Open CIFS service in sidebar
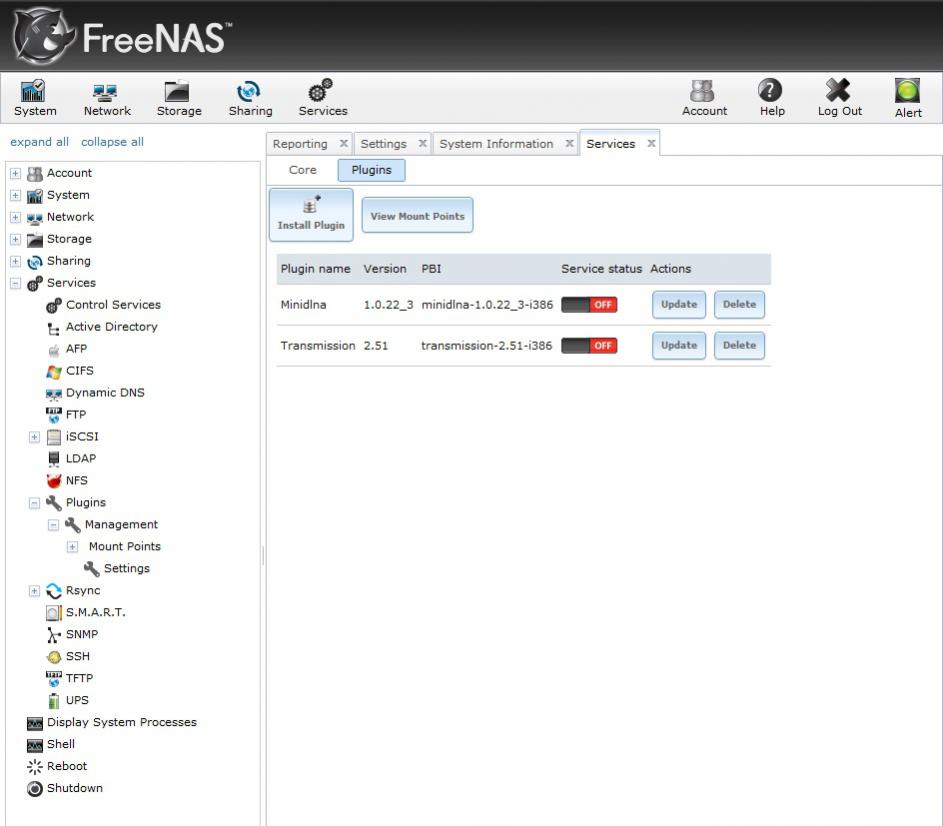This screenshot has height=826, width=943. coord(70,371)
